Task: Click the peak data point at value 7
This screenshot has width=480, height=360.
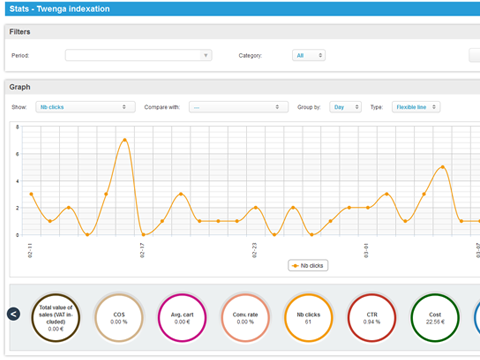Action: coord(125,140)
